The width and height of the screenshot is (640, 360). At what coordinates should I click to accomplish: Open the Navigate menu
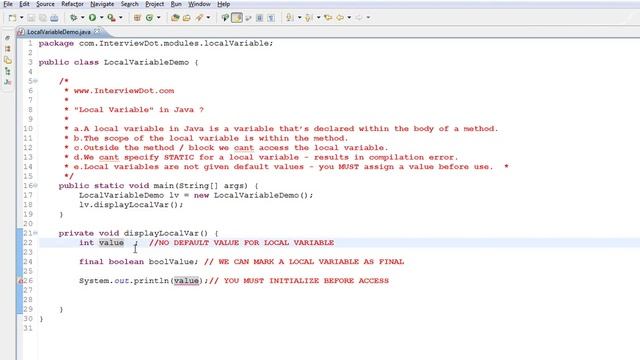coord(102,4)
